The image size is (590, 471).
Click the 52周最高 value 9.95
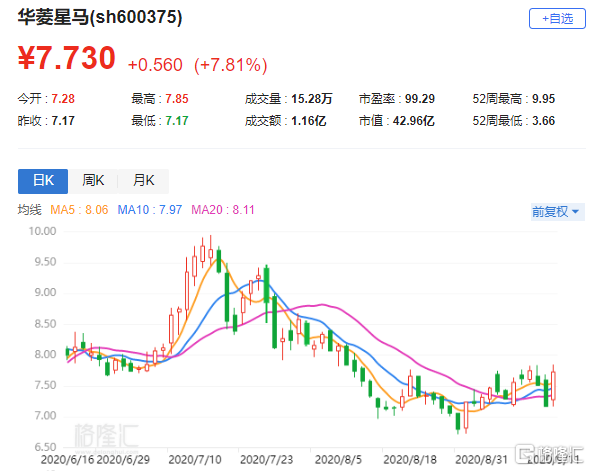tap(543, 99)
